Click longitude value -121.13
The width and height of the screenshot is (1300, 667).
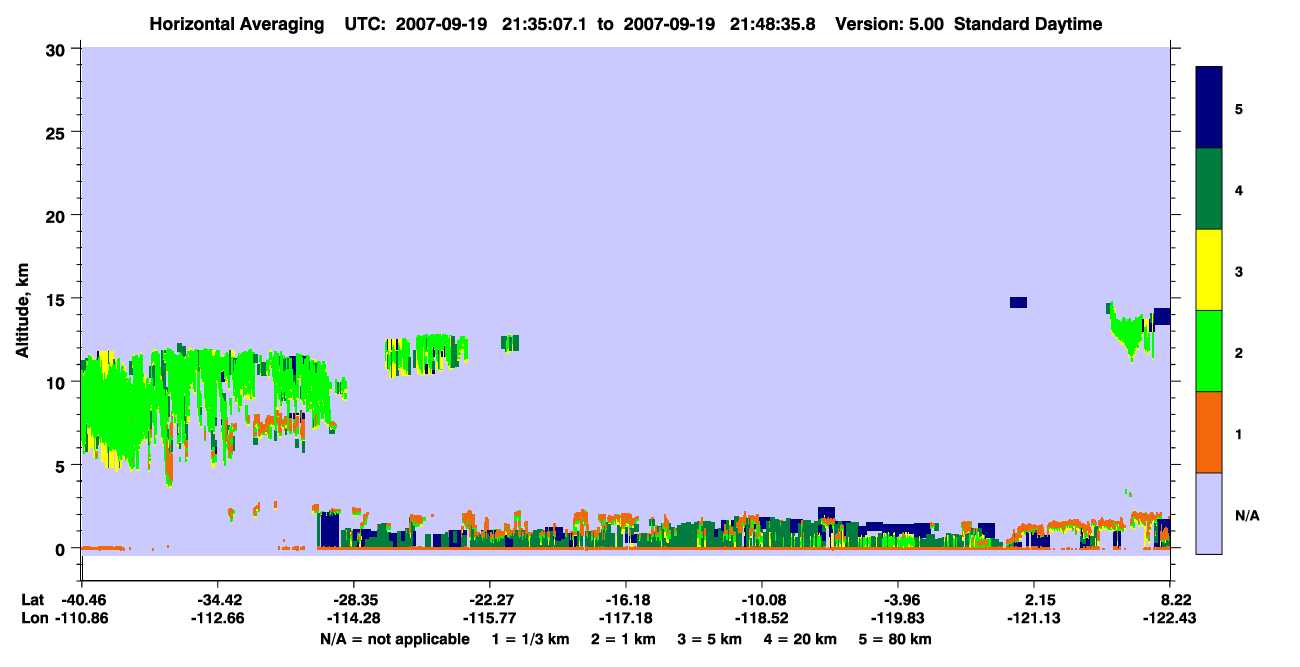(1034, 618)
